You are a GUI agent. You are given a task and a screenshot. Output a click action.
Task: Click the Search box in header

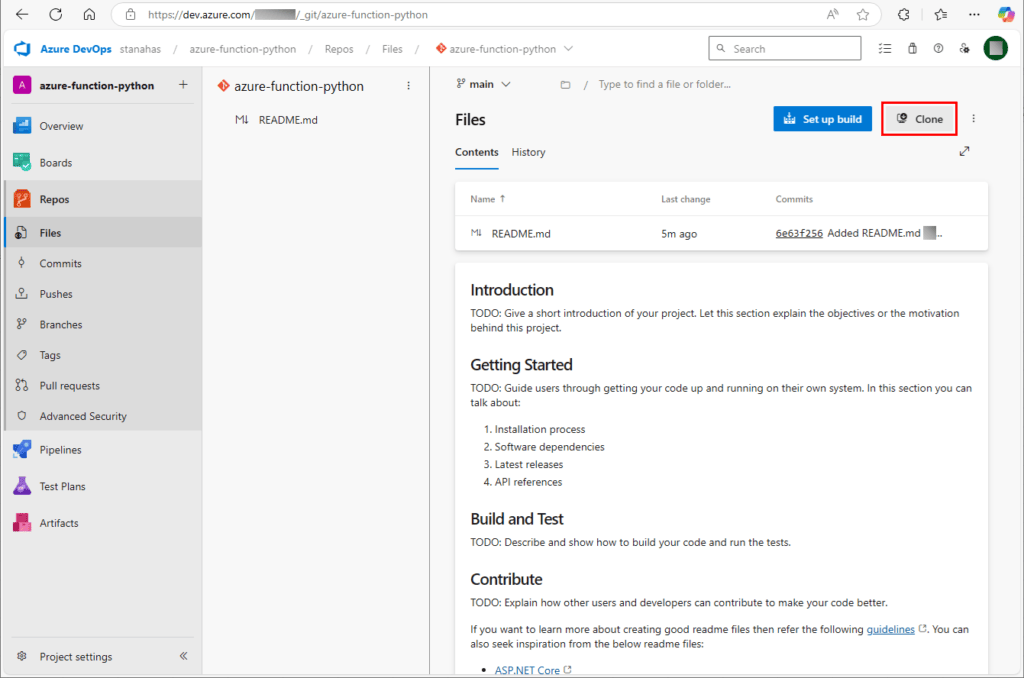pyautogui.click(x=784, y=48)
